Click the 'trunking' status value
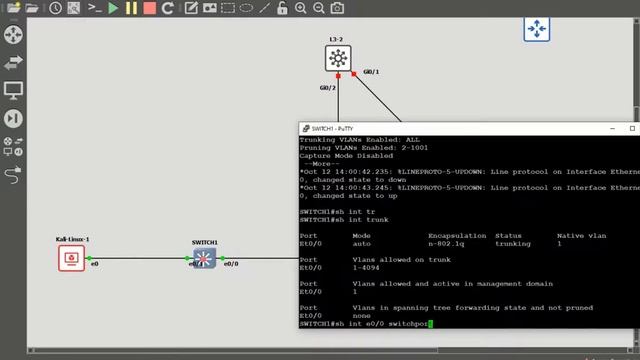The width and height of the screenshot is (640, 360). [513, 244]
